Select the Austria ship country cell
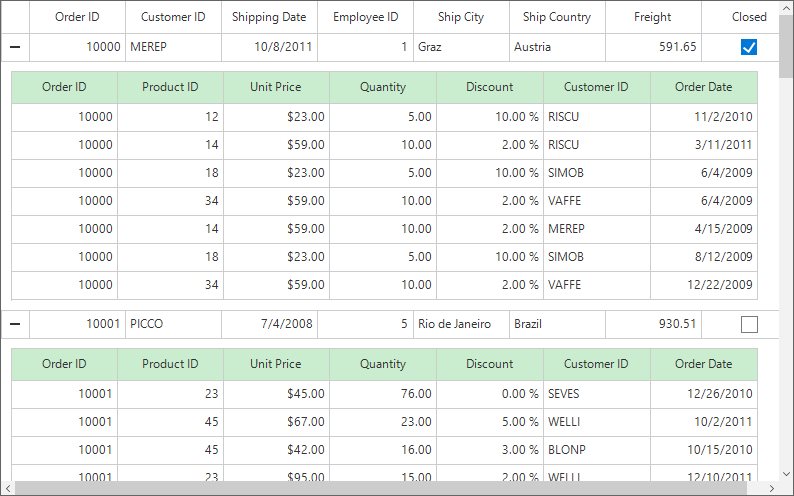This screenshot has height=496, width=794. pyautogui.click(x=556, y=47)
